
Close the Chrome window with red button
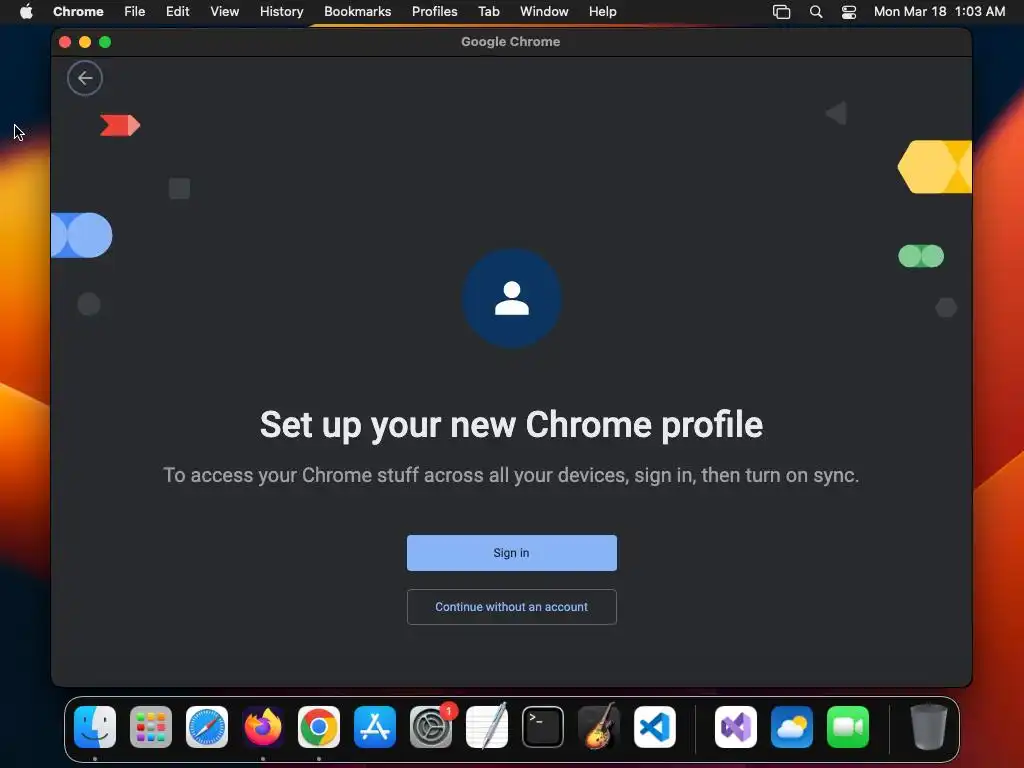click(x=65, y=42)
